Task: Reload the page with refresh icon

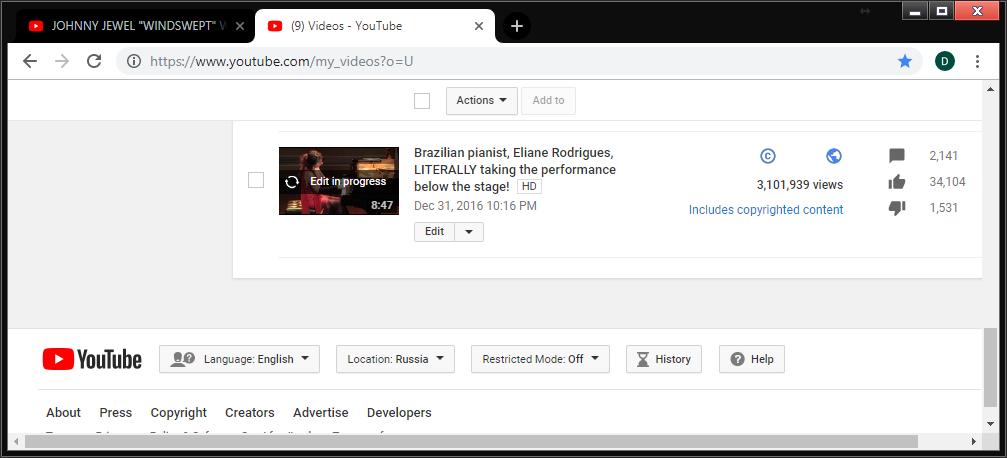Action: coord(94,61)
